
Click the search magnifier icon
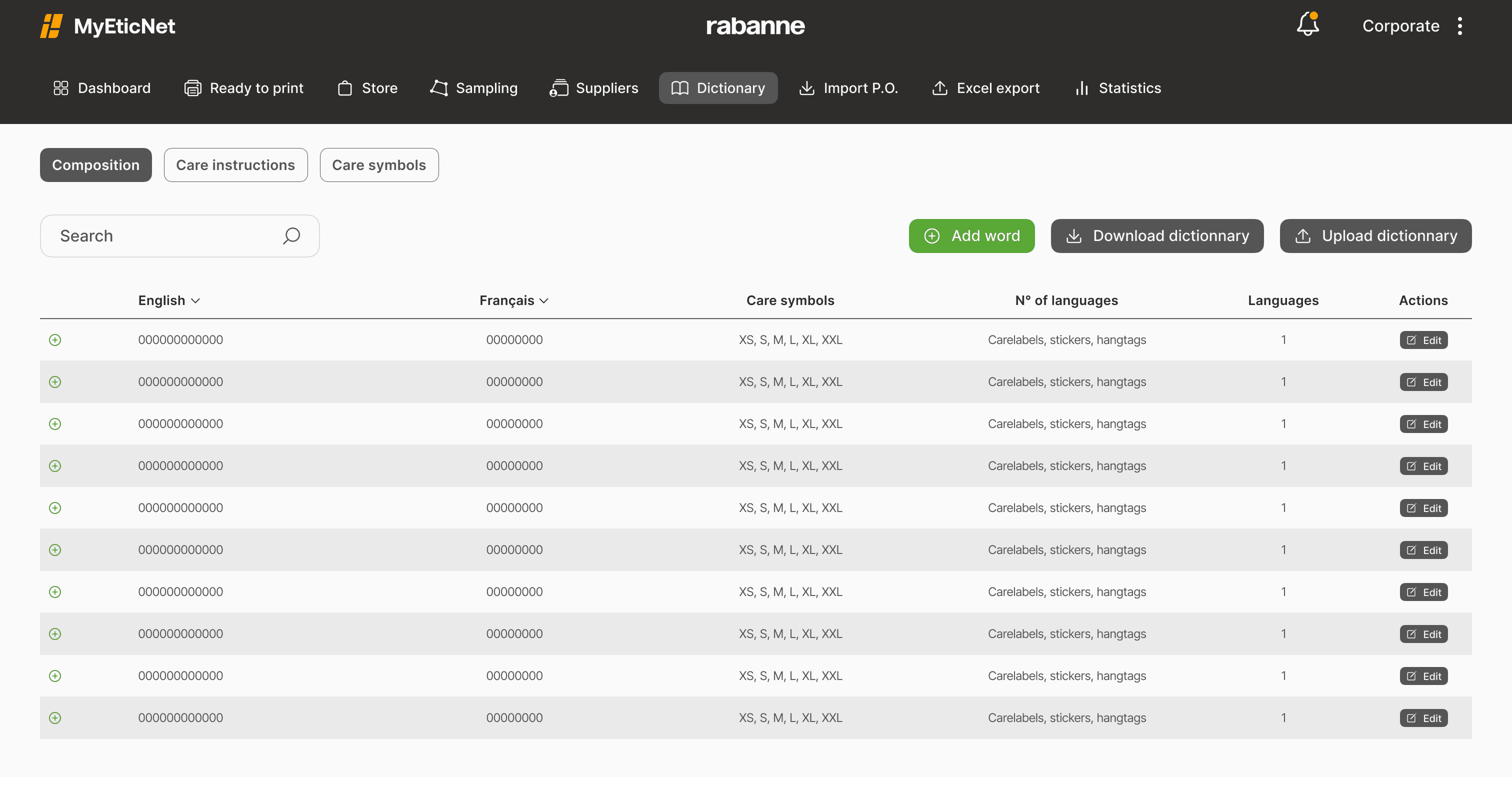[x=291, y=236]
